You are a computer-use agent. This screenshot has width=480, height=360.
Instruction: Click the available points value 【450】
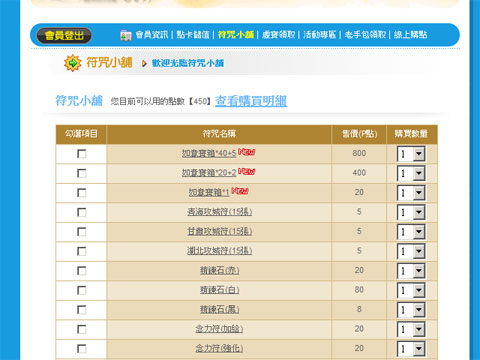(x=200, y=101)
